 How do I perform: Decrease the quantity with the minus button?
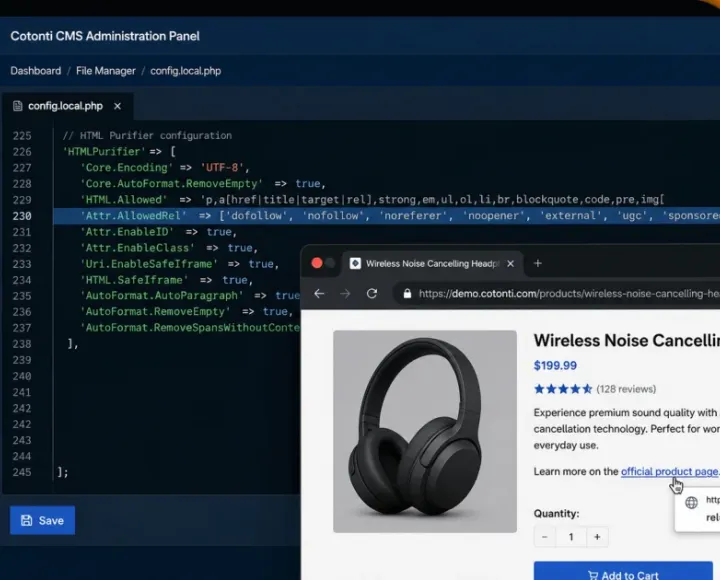(x=545, y=537)
